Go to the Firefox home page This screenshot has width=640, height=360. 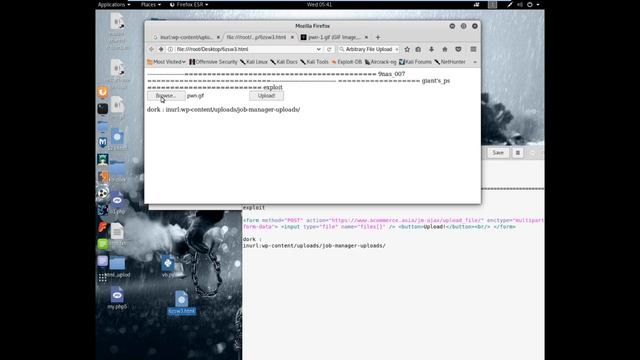pyautogui.click(x=444, y=49)
